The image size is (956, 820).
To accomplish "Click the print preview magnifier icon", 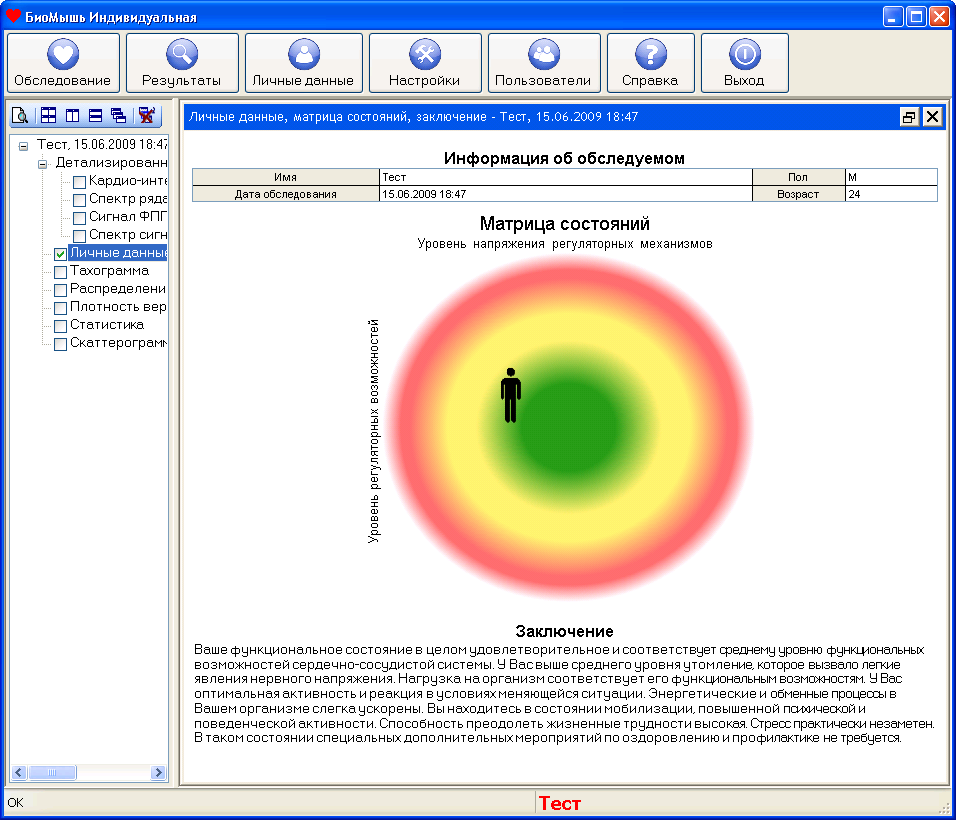I will pyautogui.click(x=20, y=115).
